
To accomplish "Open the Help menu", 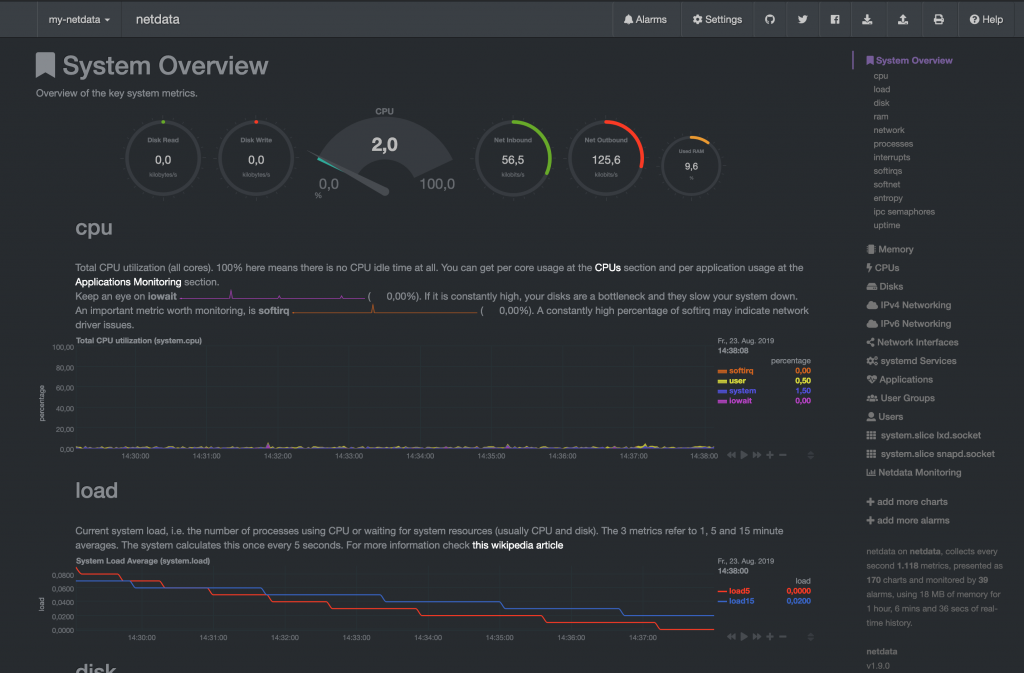I will (986, 18).
